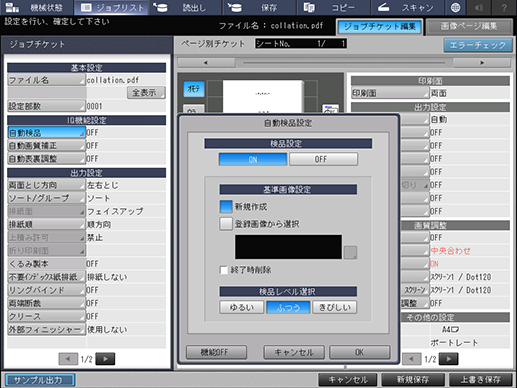Open the 自動表裏調整 setting

coord(46,159)
